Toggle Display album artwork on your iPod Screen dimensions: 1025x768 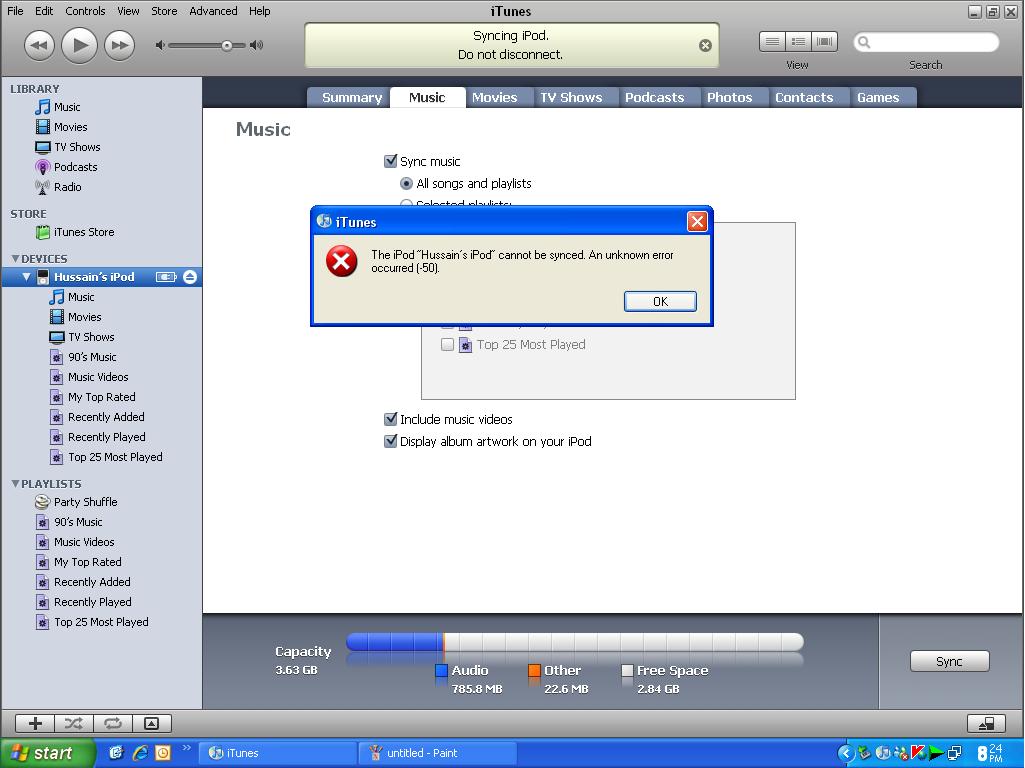(x=390, y=441)
